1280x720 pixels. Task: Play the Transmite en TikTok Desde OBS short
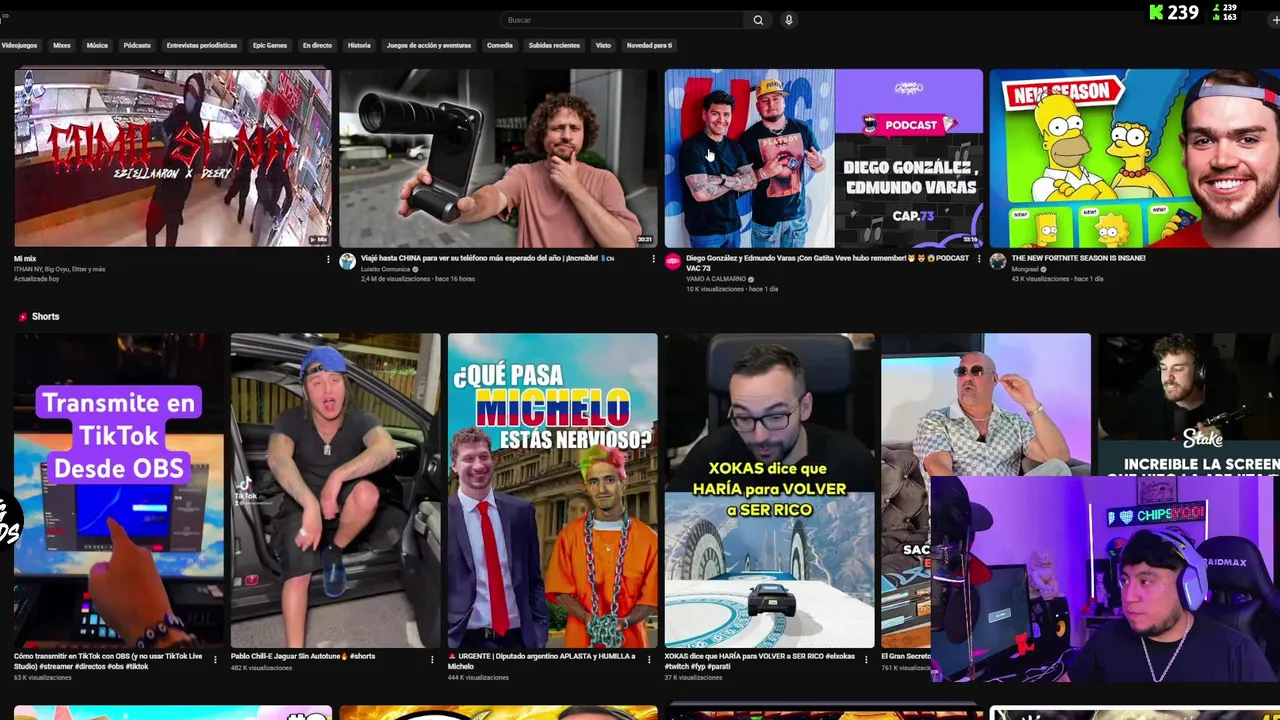point(118,490)
